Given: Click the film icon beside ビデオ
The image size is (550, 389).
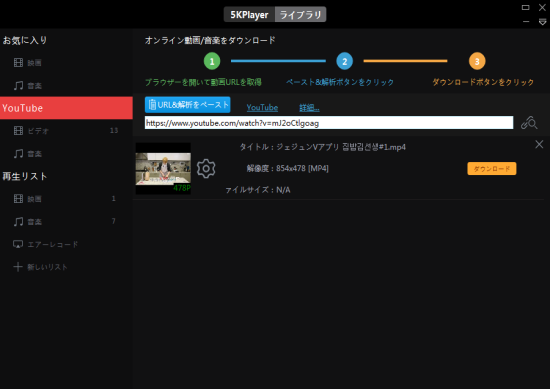Looking at the screenshot, I should pos(18,131).
